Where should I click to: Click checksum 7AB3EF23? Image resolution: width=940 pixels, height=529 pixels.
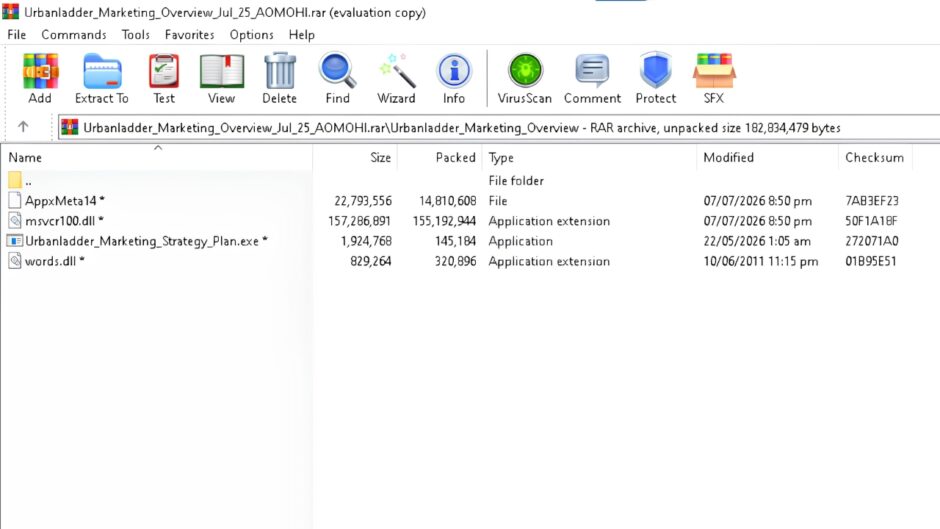pyautogui.click(x=872, y=201)
